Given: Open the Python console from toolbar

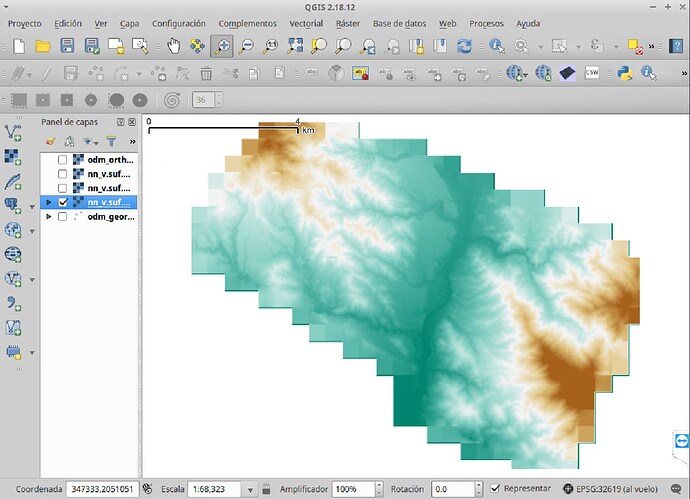Looking at the screenshot, I should 623,73.
